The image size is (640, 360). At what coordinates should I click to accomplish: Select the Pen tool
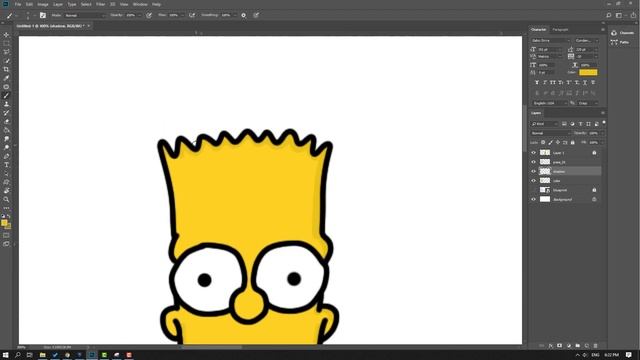[x=6, y=156]
